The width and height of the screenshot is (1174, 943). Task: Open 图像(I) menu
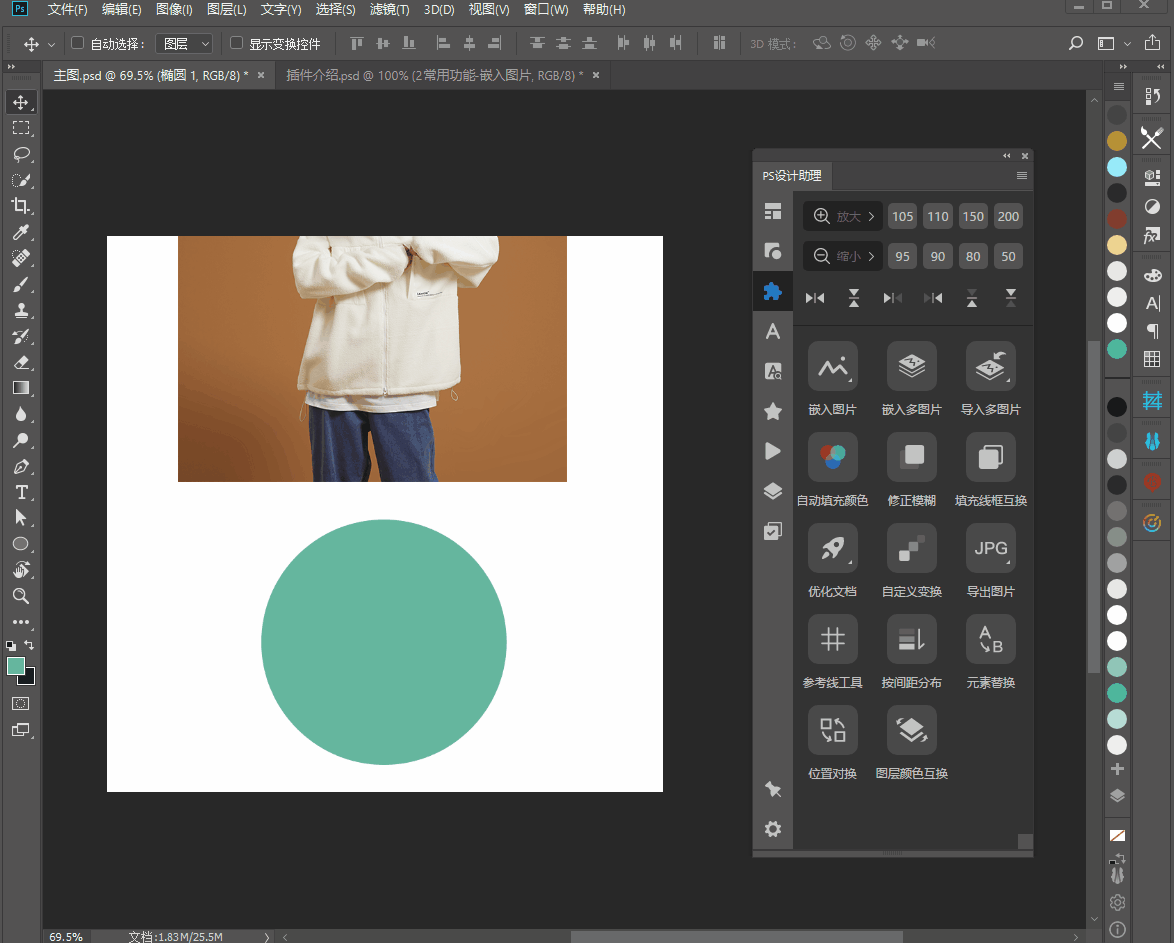coord(174,10)
